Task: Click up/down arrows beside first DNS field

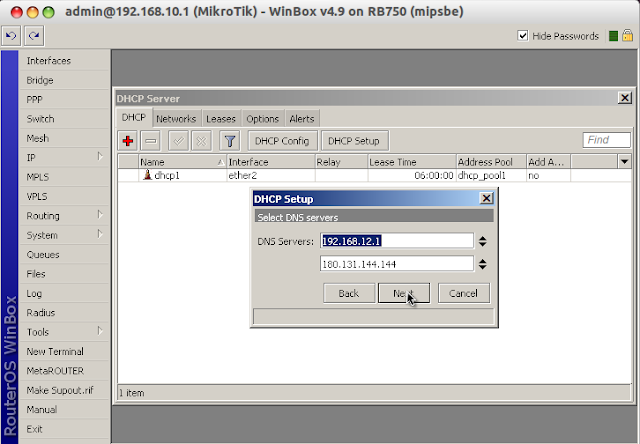Action: point(482,241)
